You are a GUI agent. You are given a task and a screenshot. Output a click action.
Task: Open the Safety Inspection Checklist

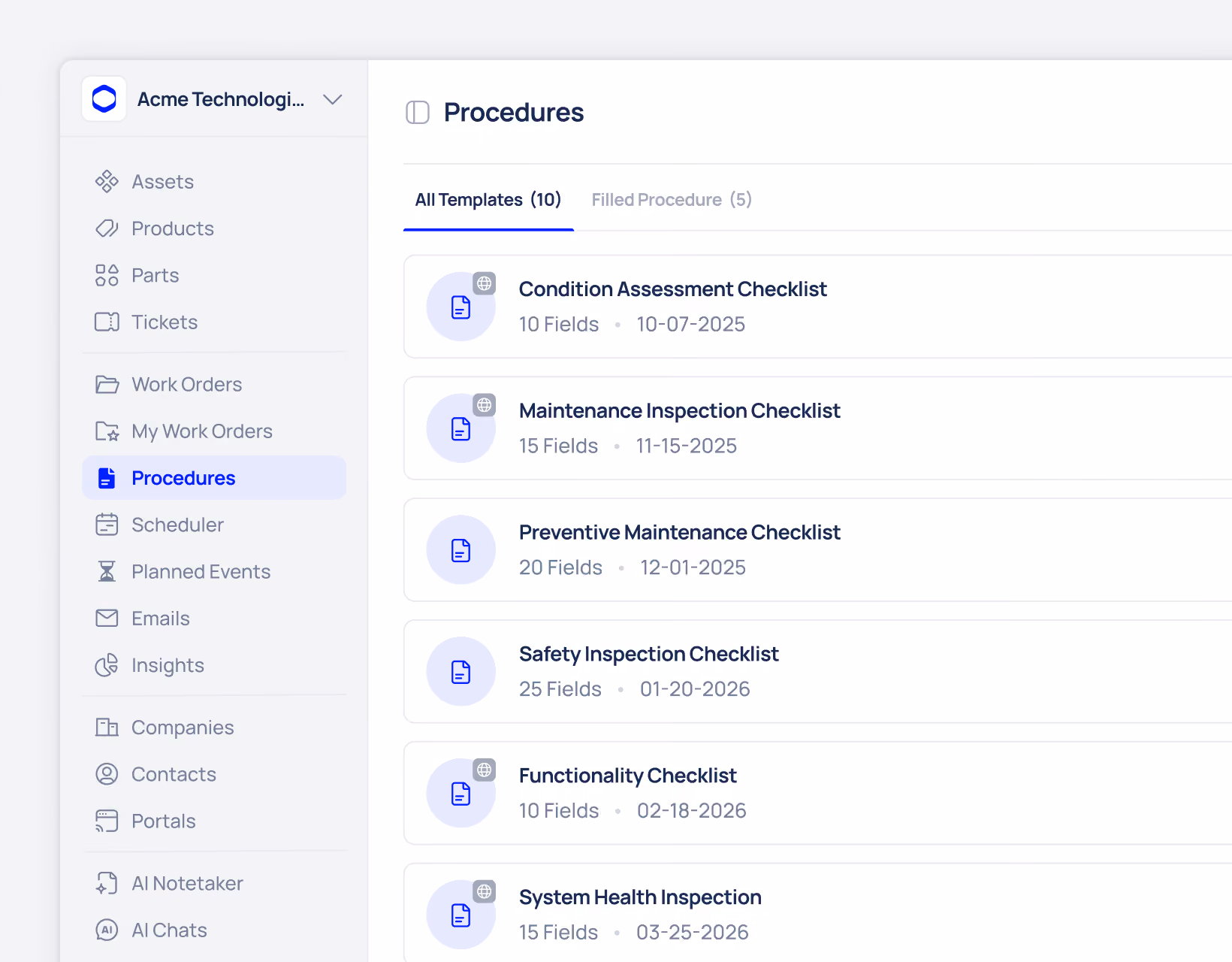817,671
